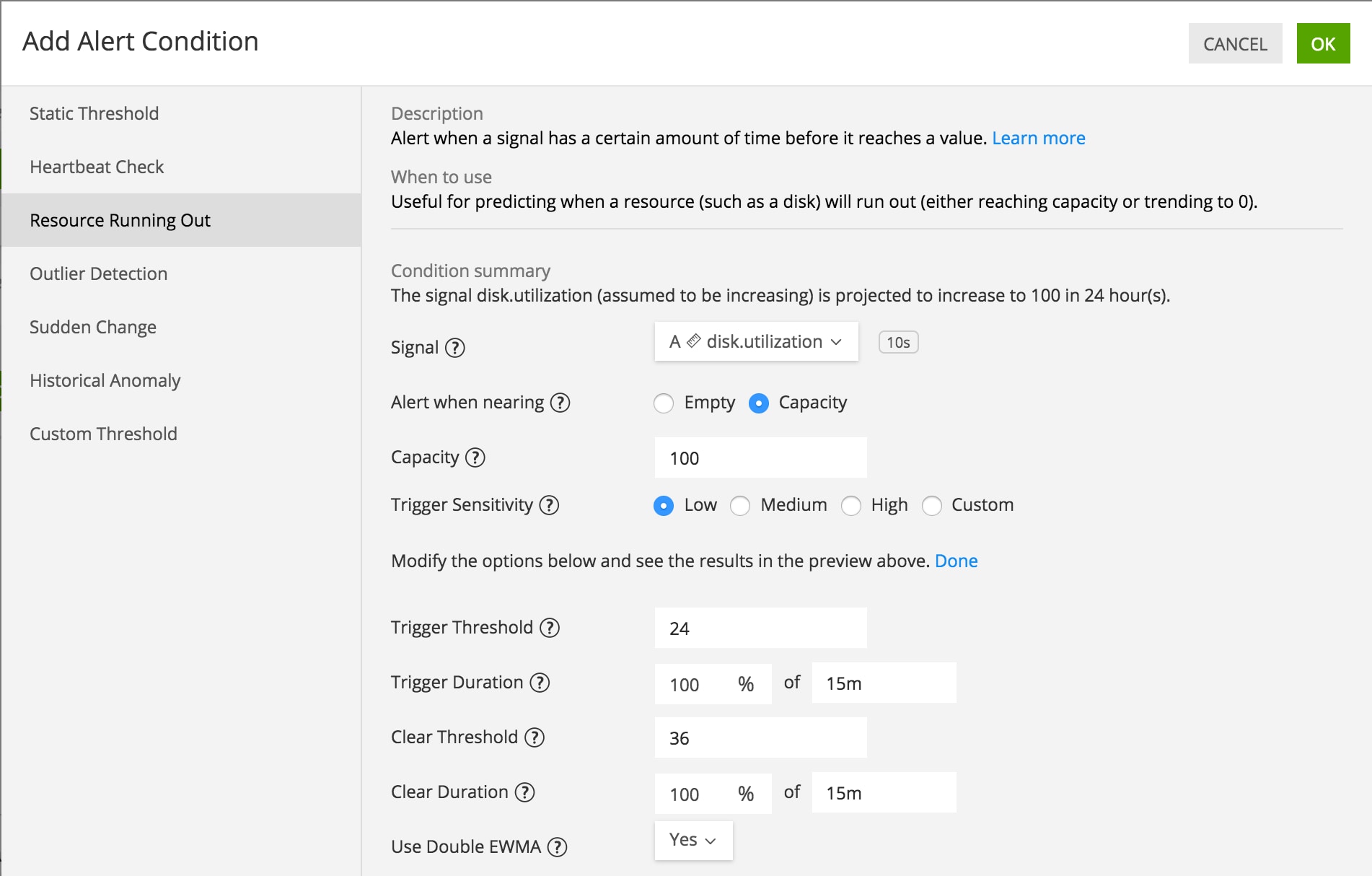Show help for Capacity field
The image size is (1372, 876).
[x=475, y=457]
